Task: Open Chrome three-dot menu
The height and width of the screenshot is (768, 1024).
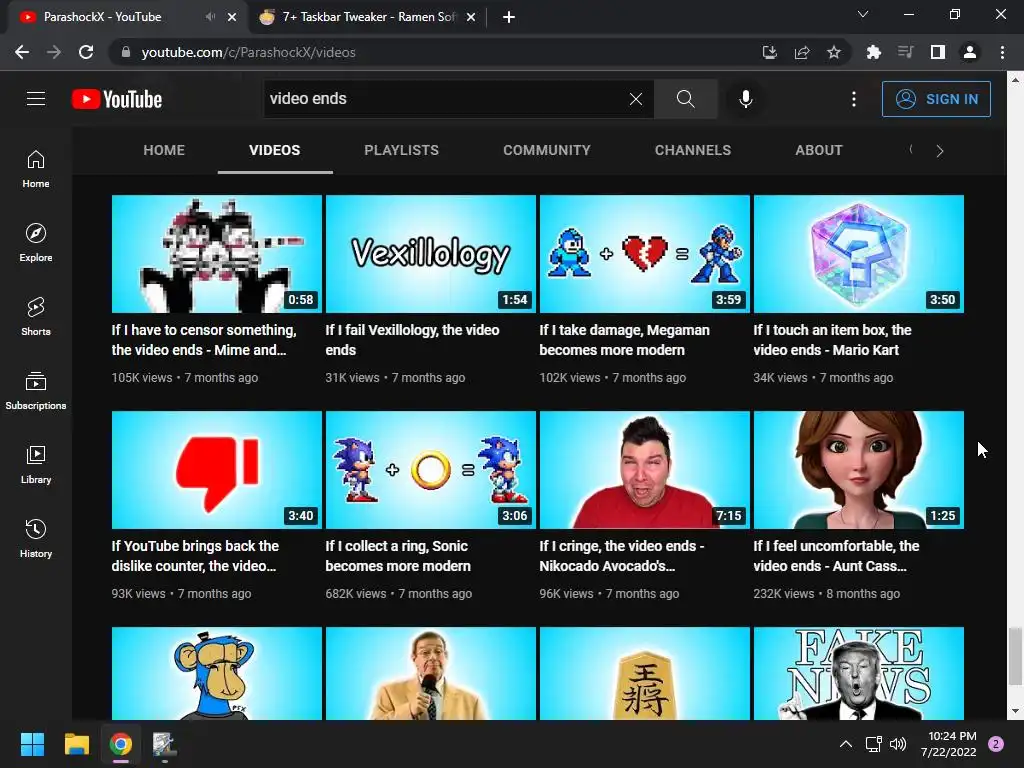Action: (1002, 52)
